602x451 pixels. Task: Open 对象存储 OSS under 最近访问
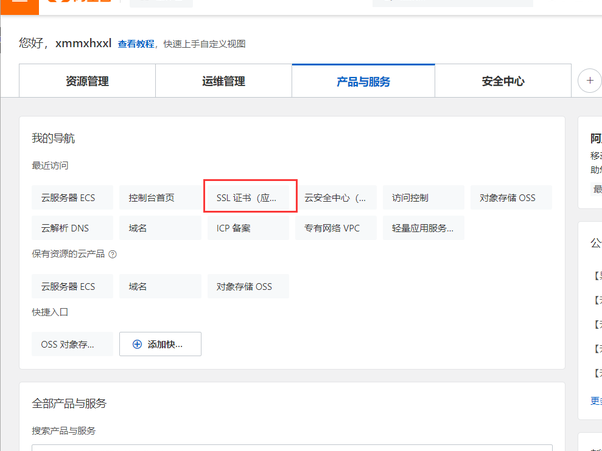pyautogui.click(x=511, y=198)
